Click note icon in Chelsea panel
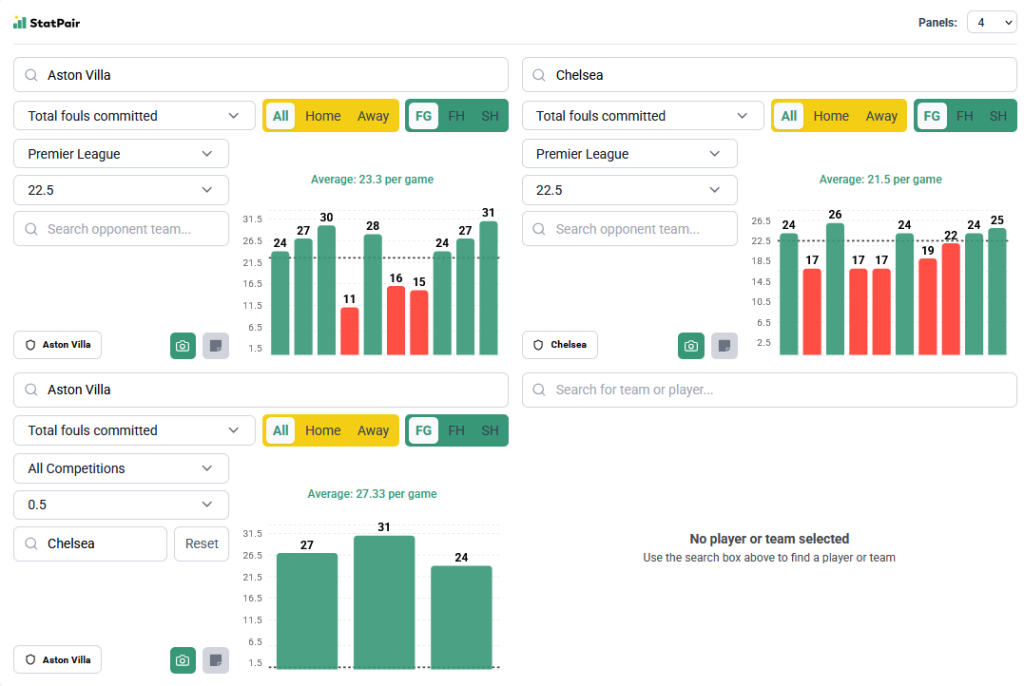 click(x=724, y=345)
